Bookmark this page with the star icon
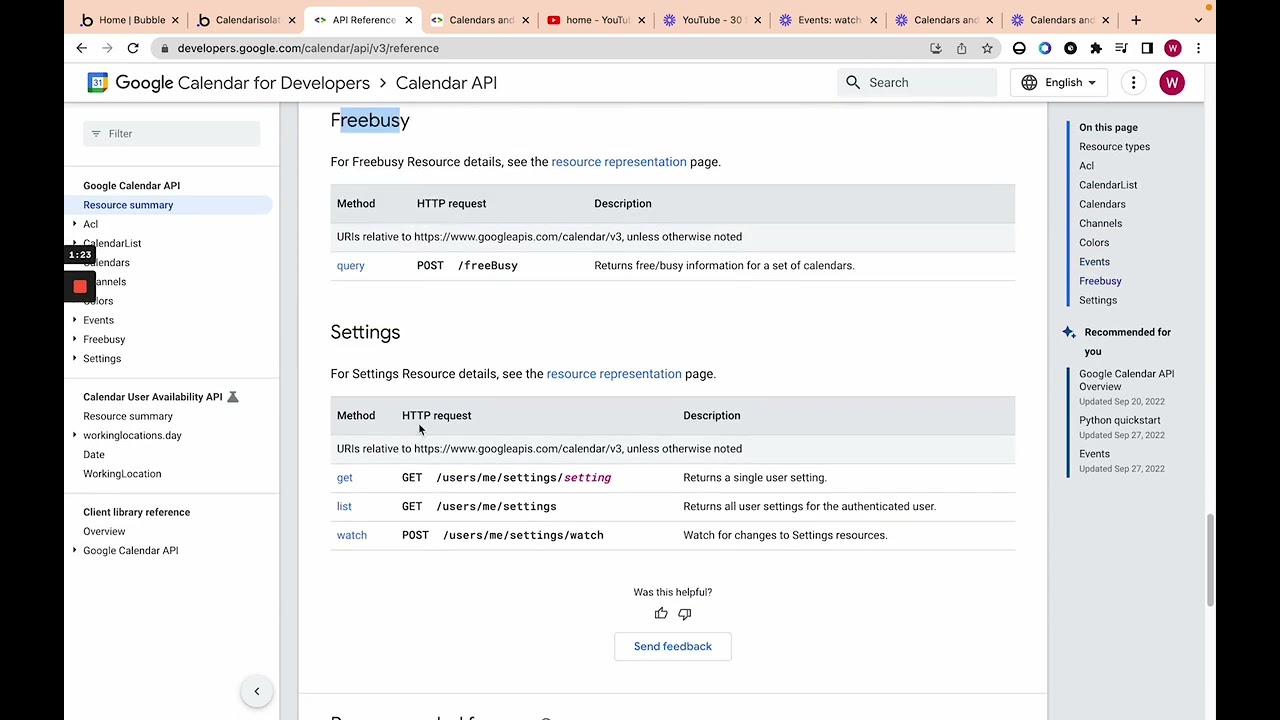The width and height of the screenshot is (1280, 720). click(x=987, y=48)
